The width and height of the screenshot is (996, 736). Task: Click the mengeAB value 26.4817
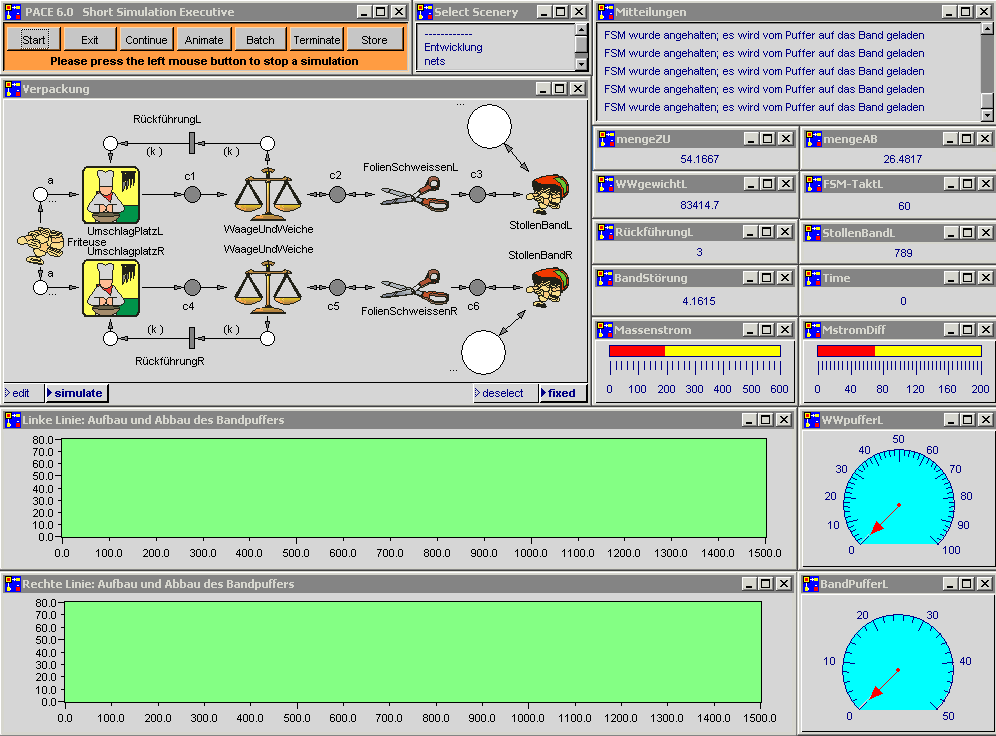point(902,159)
